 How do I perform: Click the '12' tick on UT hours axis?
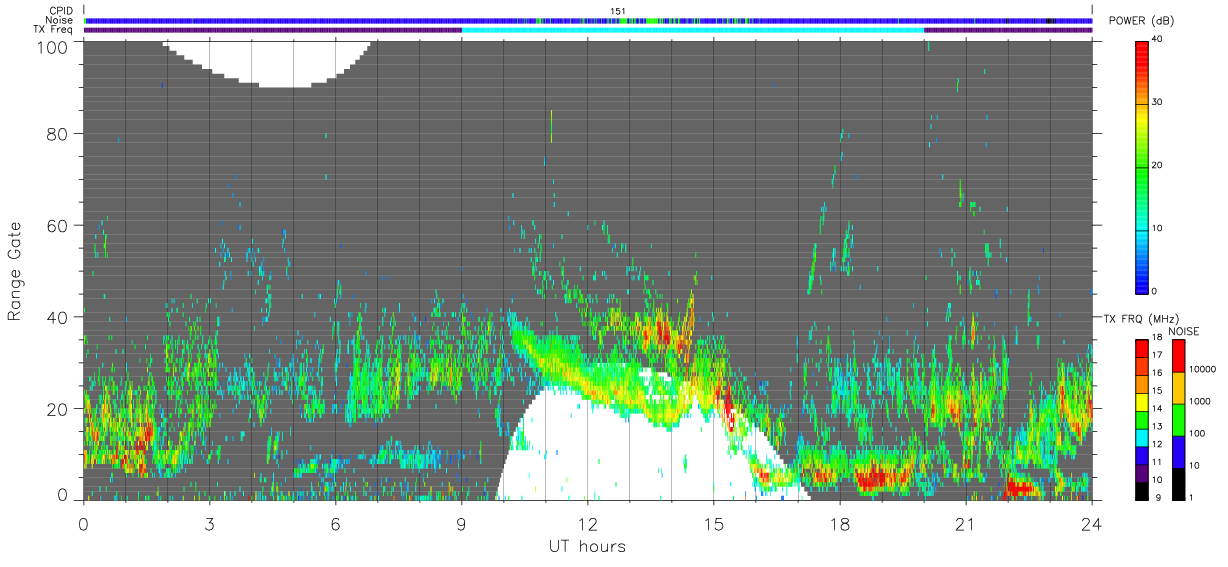point(588,524)
